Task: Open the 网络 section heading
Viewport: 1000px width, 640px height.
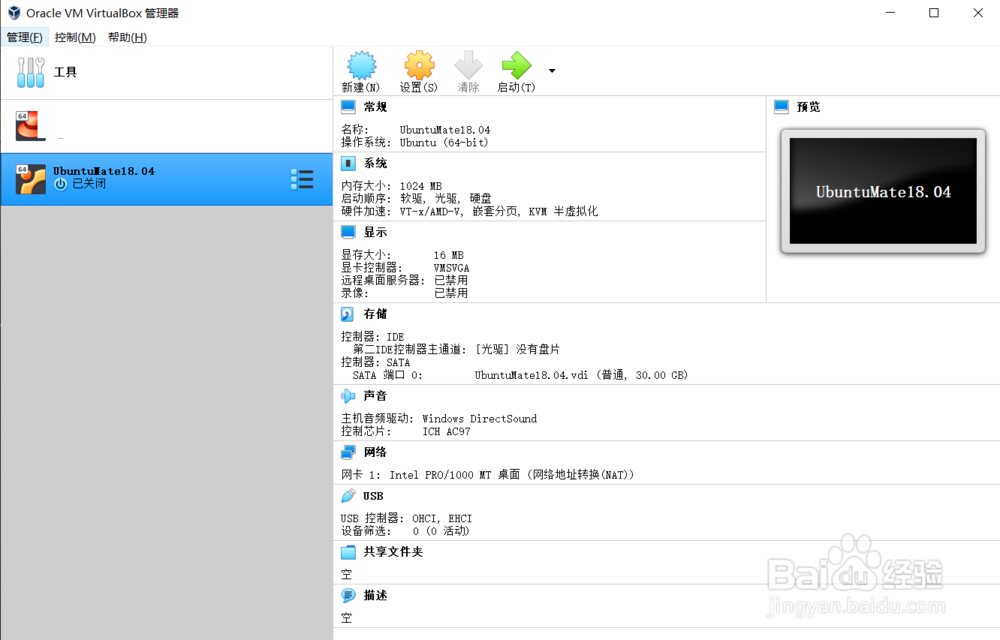Action: (375, 452)
